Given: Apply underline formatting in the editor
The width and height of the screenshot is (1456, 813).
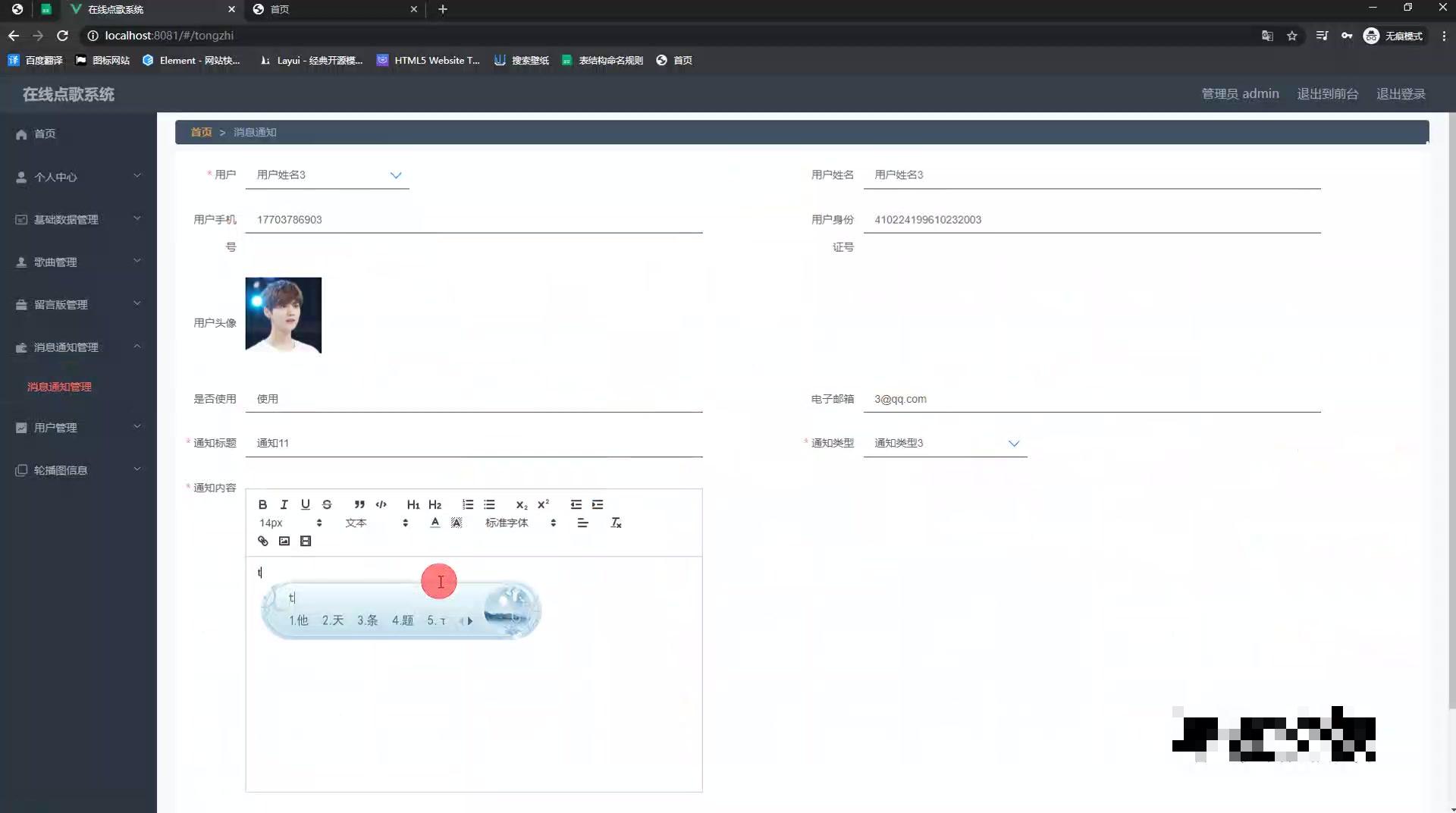Looking at the screenshot, I should click(305, 504).
